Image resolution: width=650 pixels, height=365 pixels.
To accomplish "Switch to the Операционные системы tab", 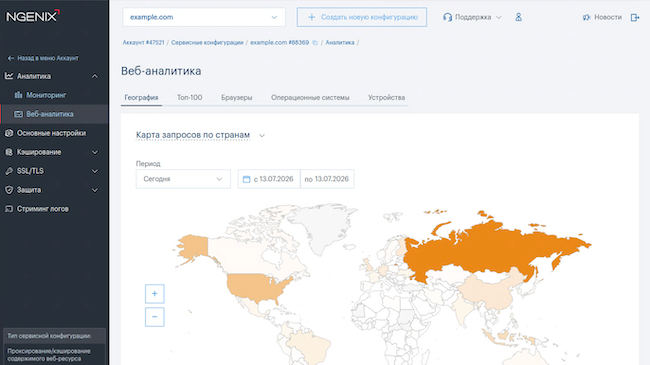I will click(x=310, y=97).
